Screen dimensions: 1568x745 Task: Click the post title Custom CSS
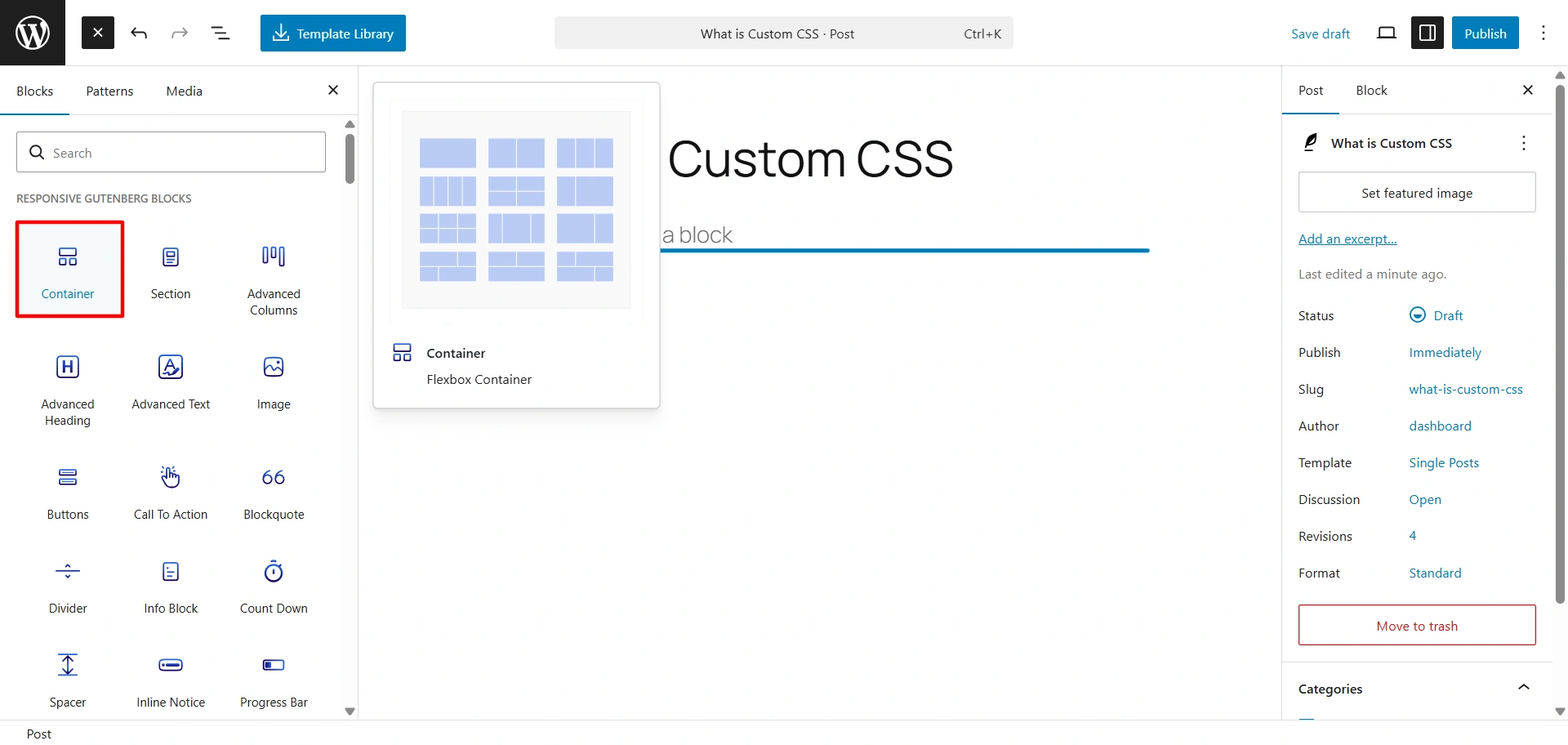click(810, 158)
